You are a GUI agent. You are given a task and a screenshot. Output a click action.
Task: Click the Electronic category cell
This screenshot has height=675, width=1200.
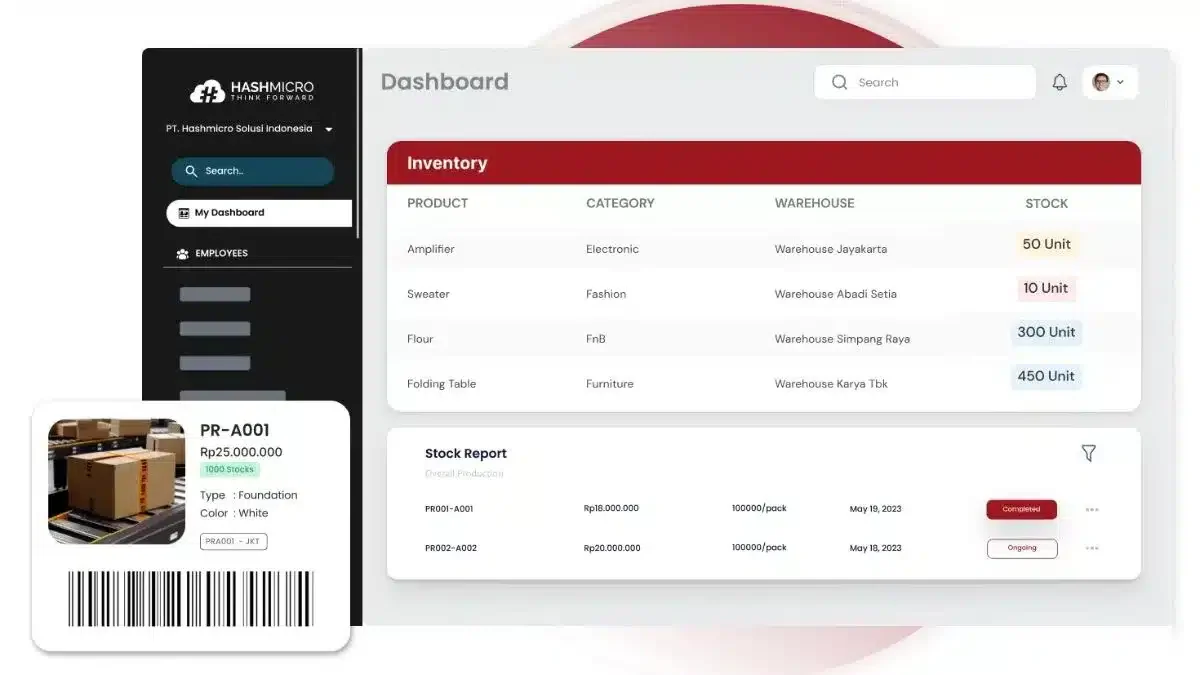[x=612, y=249]
